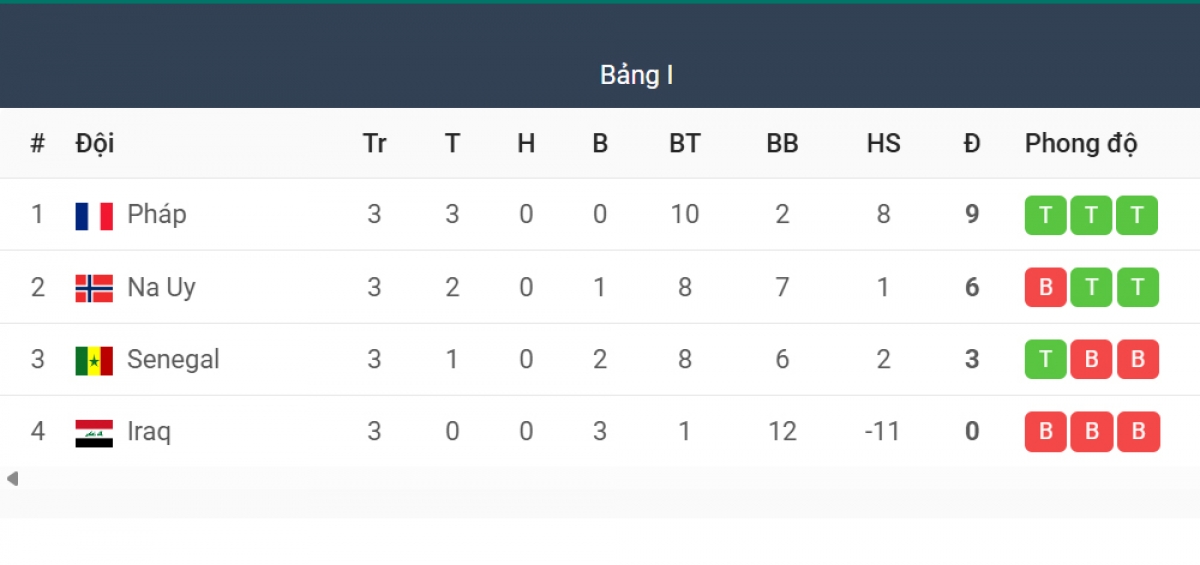This screenshot has height=565, width=1200.
Task: Click Na Uy's red B form badge
Action: pyautogui.click(x=1046, y=287)
